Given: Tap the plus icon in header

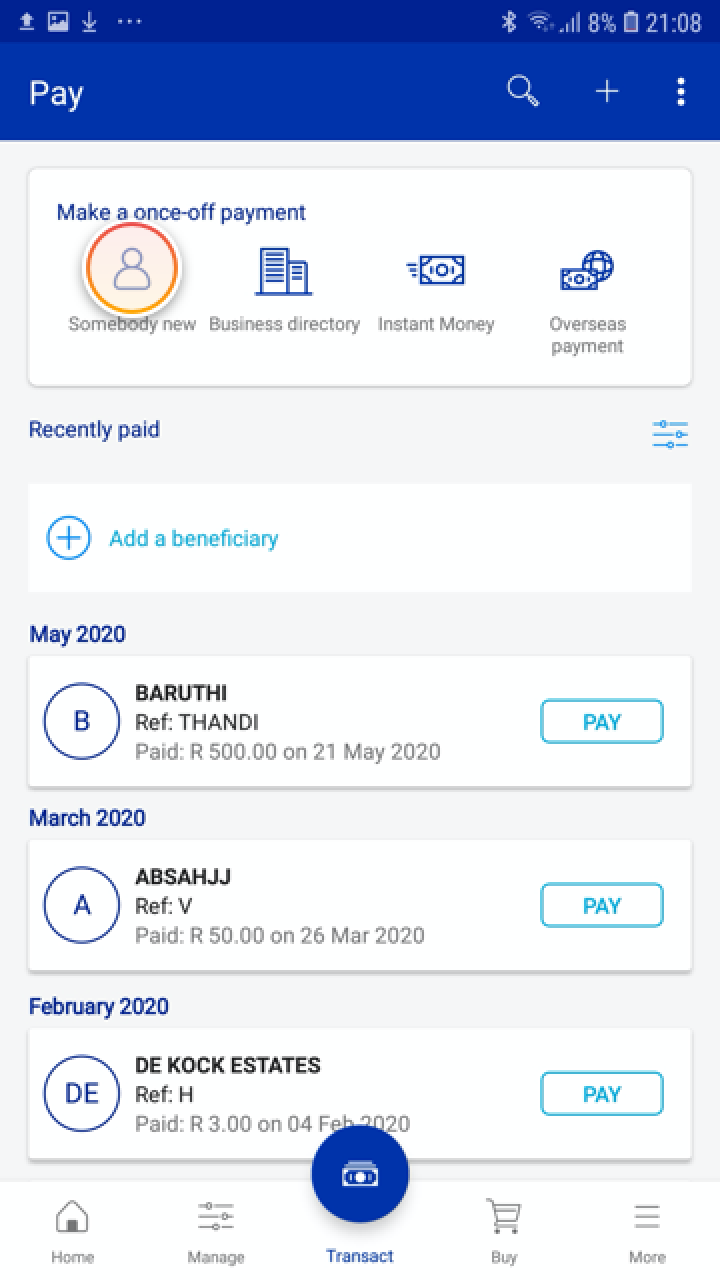Looking at the screenshot, I should point(607,92).
